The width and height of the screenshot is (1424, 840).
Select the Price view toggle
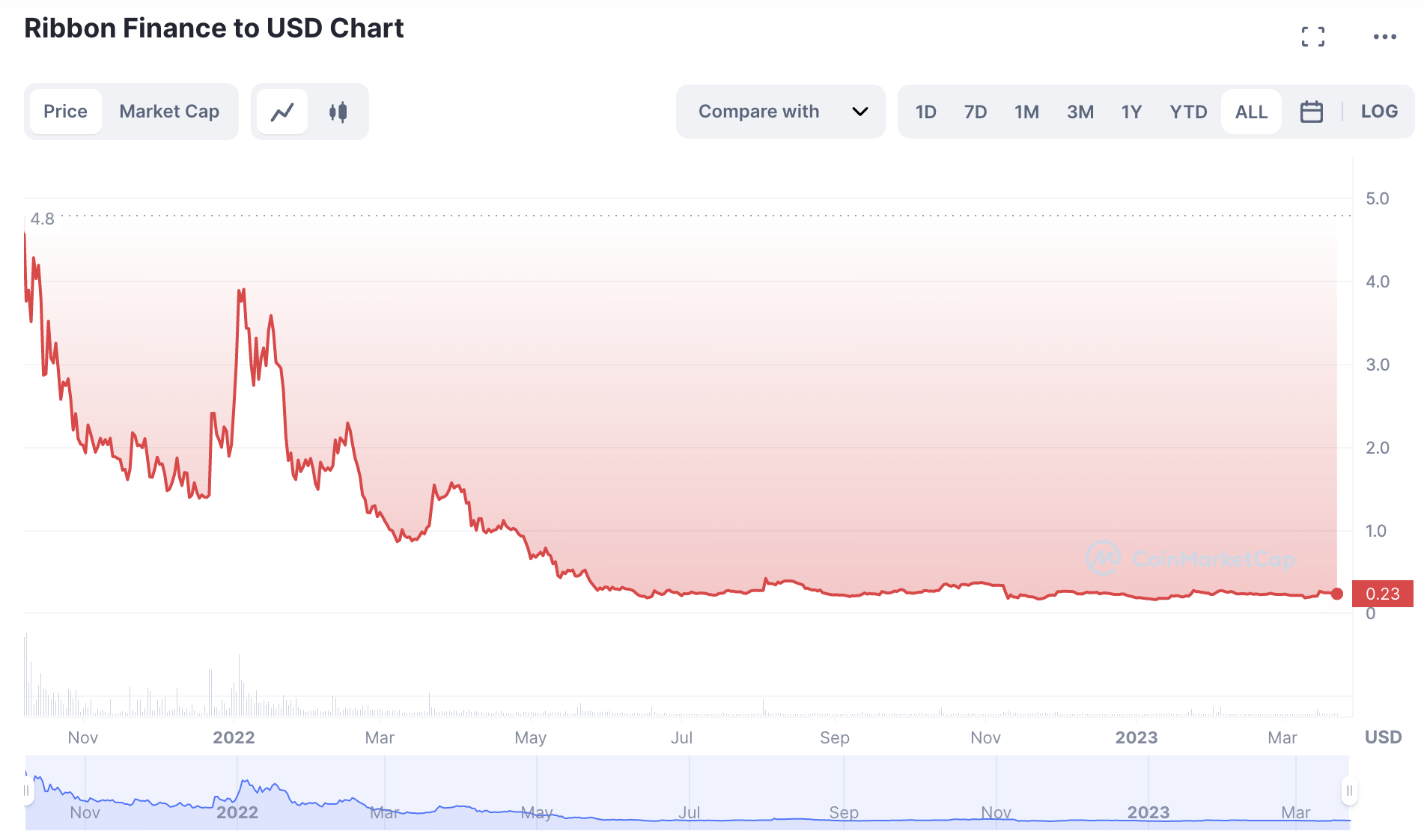(65, 112)
